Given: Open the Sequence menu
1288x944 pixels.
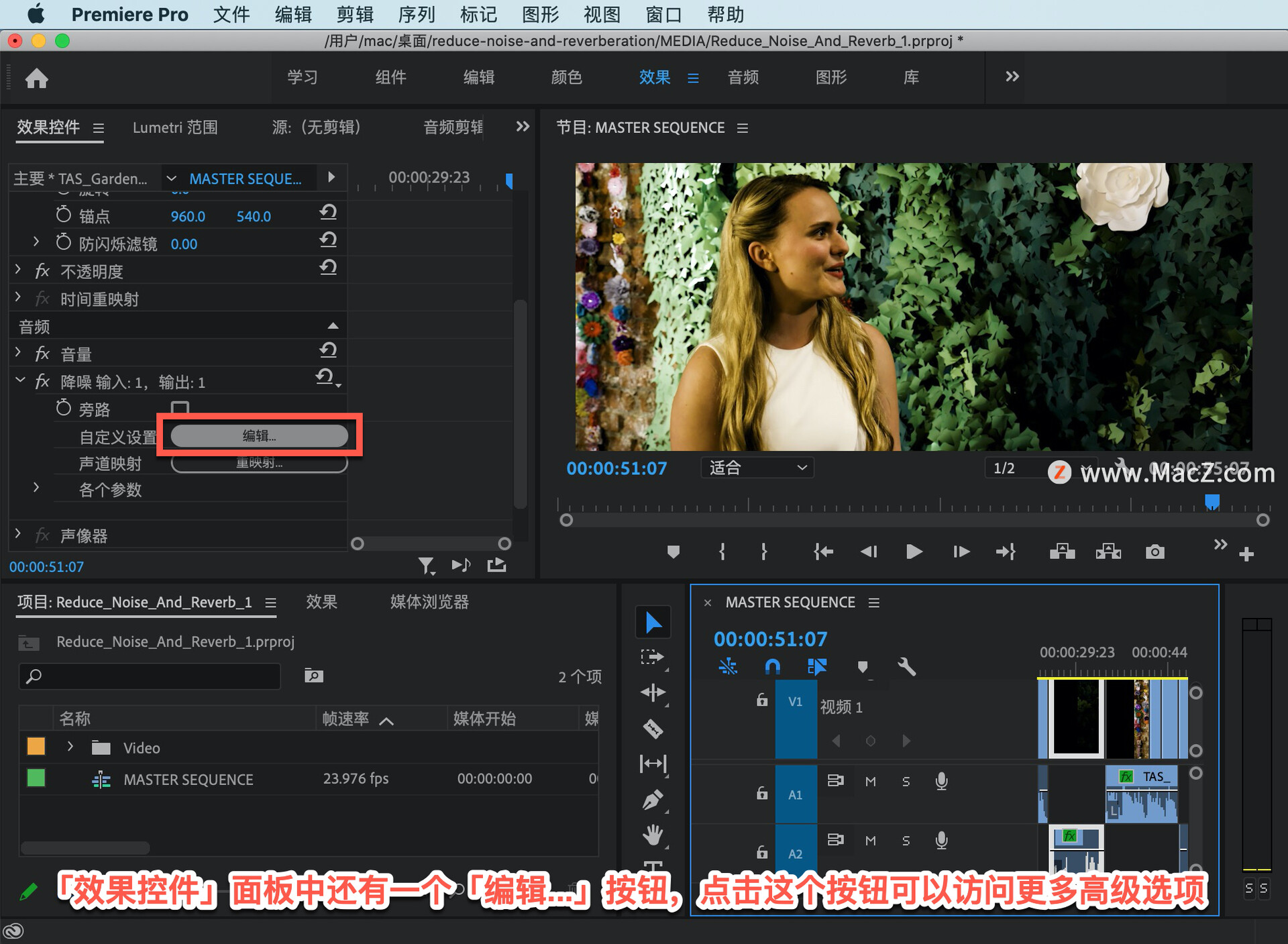Looking at the screenshot, I should click(417, 14).
